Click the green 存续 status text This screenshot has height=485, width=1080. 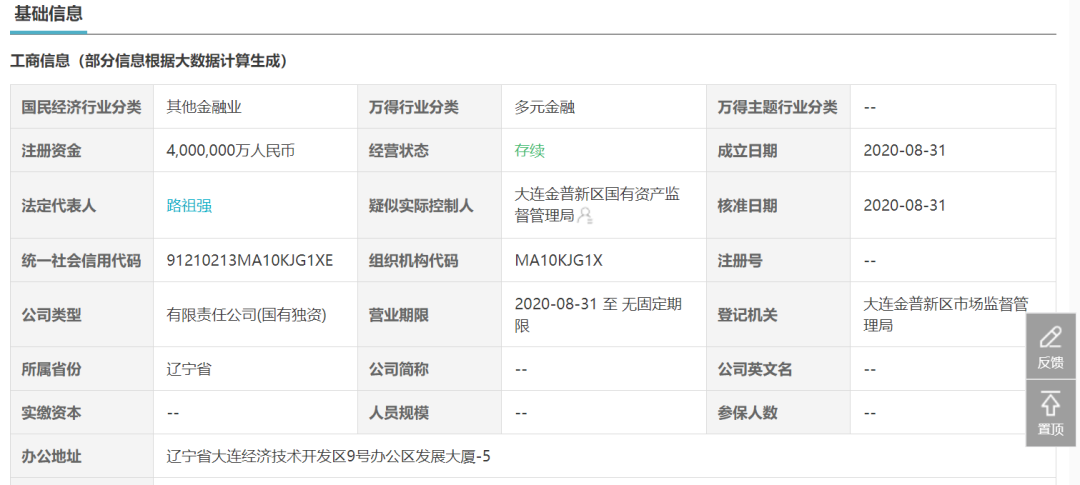[x=529, y=151]
